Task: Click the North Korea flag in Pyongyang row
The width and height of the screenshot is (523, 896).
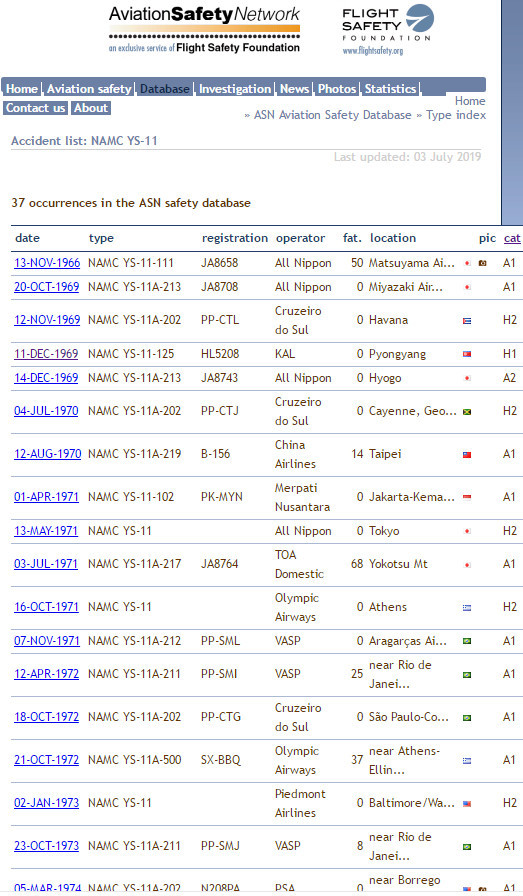Action: (467, 354)
